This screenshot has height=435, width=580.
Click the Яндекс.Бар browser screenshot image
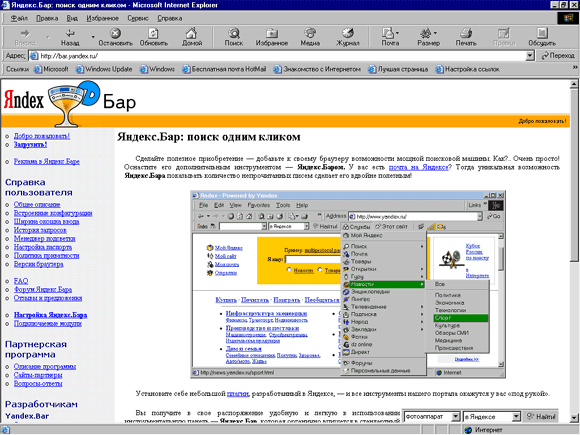click(348, 284)
